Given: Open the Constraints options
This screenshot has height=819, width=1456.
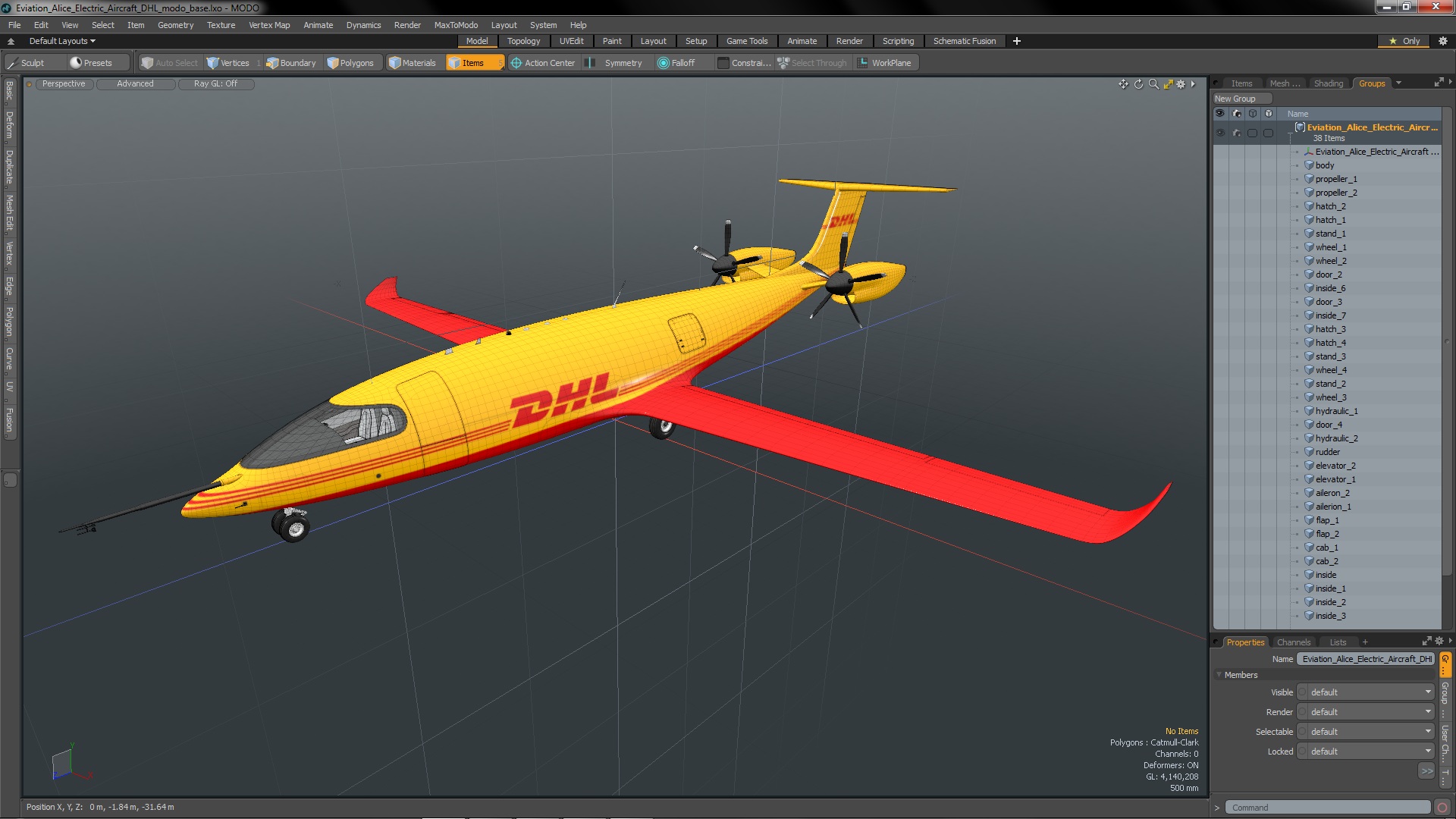Looking at the screenshot, I should click(x=744, y=63).
